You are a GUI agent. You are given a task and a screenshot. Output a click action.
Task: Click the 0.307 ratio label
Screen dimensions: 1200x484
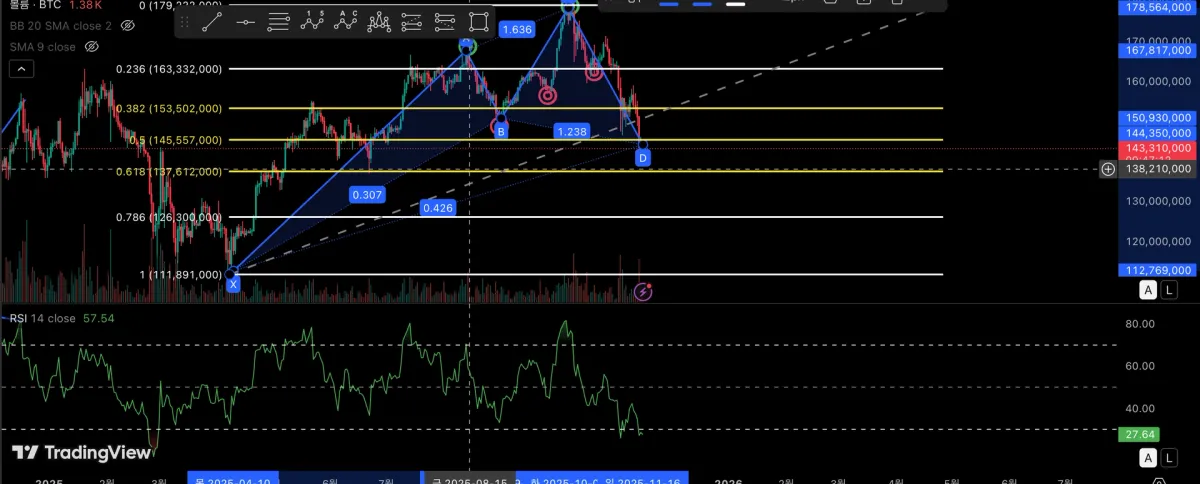[x=367, y=194]
